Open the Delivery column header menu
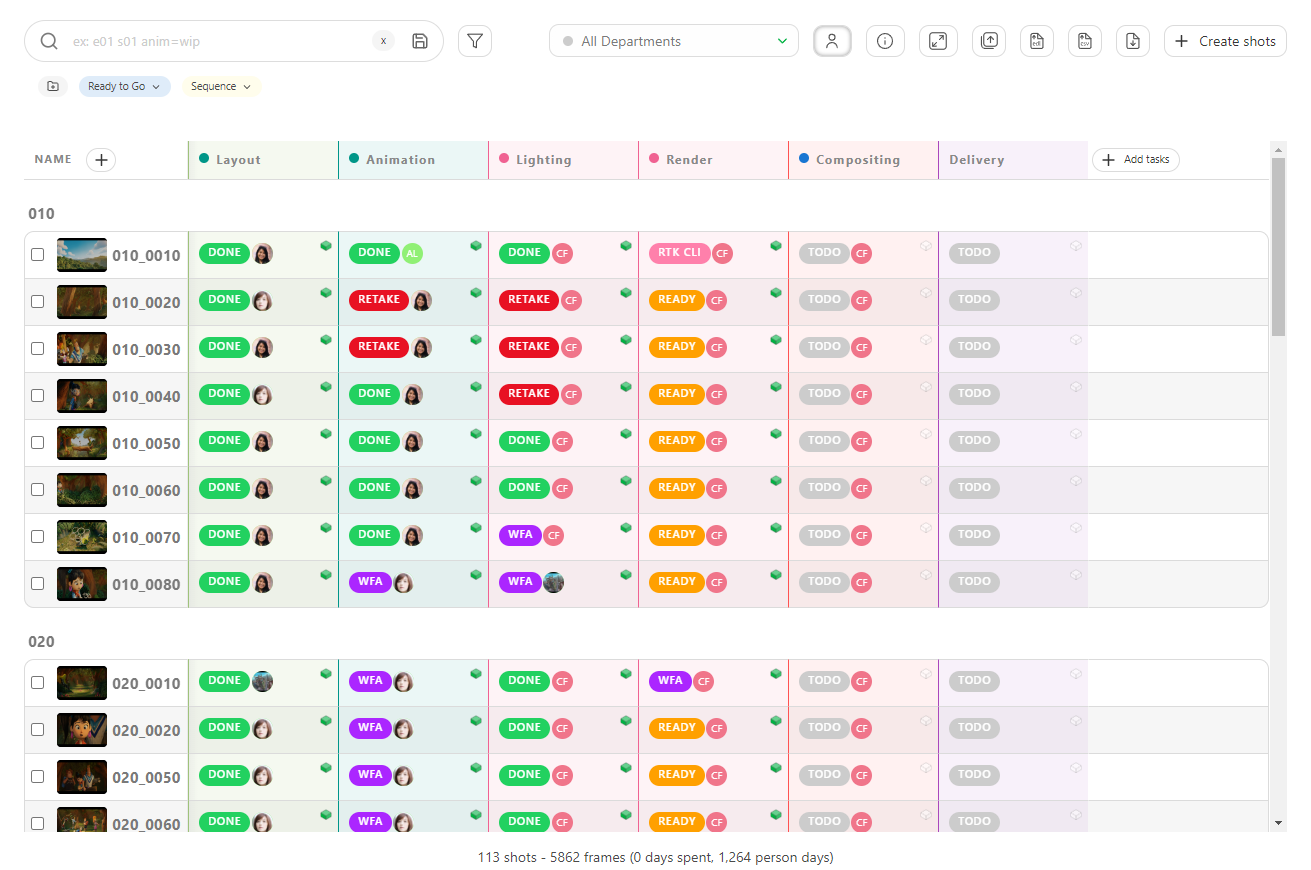This screenshot has width=1311, height=870. [x=1013, y=160]
